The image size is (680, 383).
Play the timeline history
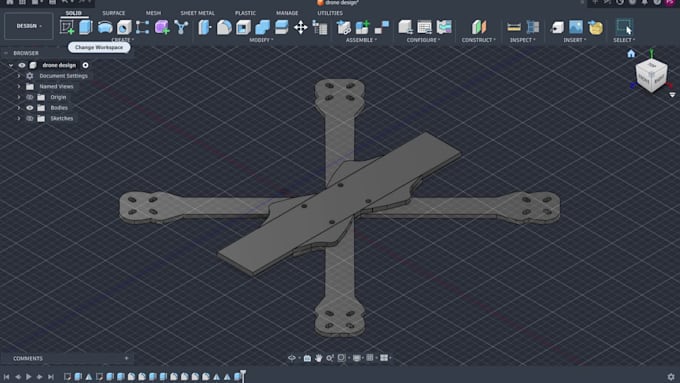[x=29, y=377]
